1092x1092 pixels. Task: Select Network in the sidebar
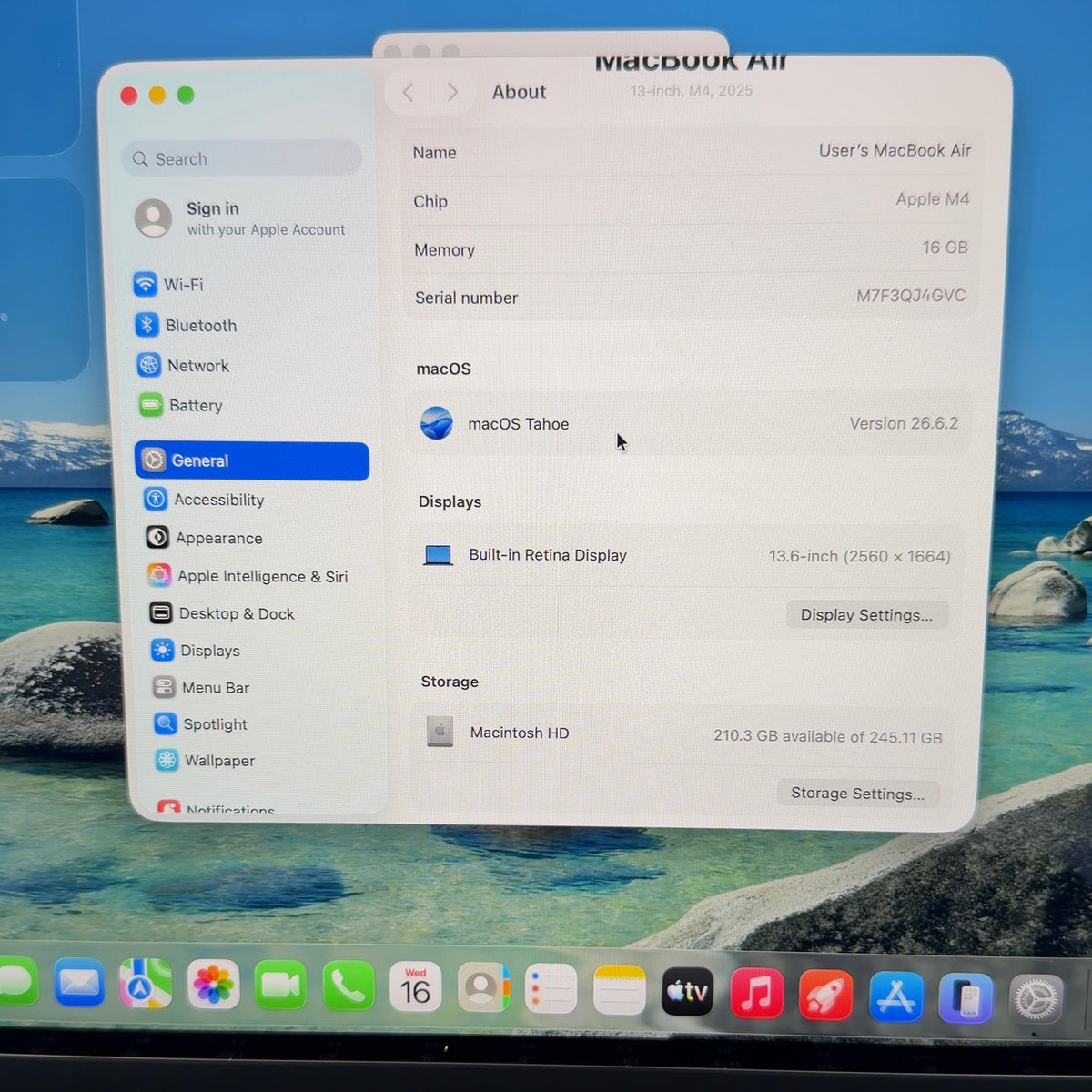(x=184, y=365)
